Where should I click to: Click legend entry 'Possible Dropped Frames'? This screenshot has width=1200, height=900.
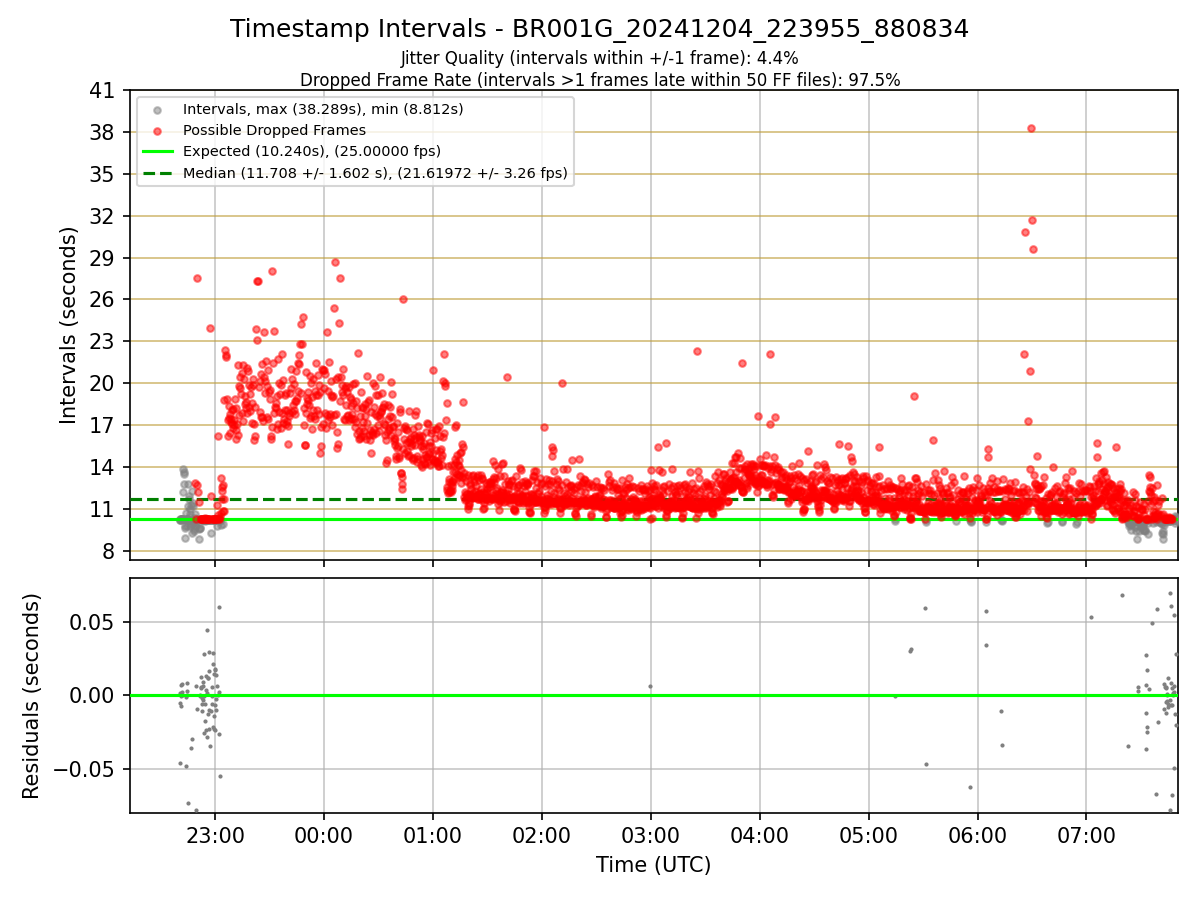pyautogui.click(x=274, y=130)
